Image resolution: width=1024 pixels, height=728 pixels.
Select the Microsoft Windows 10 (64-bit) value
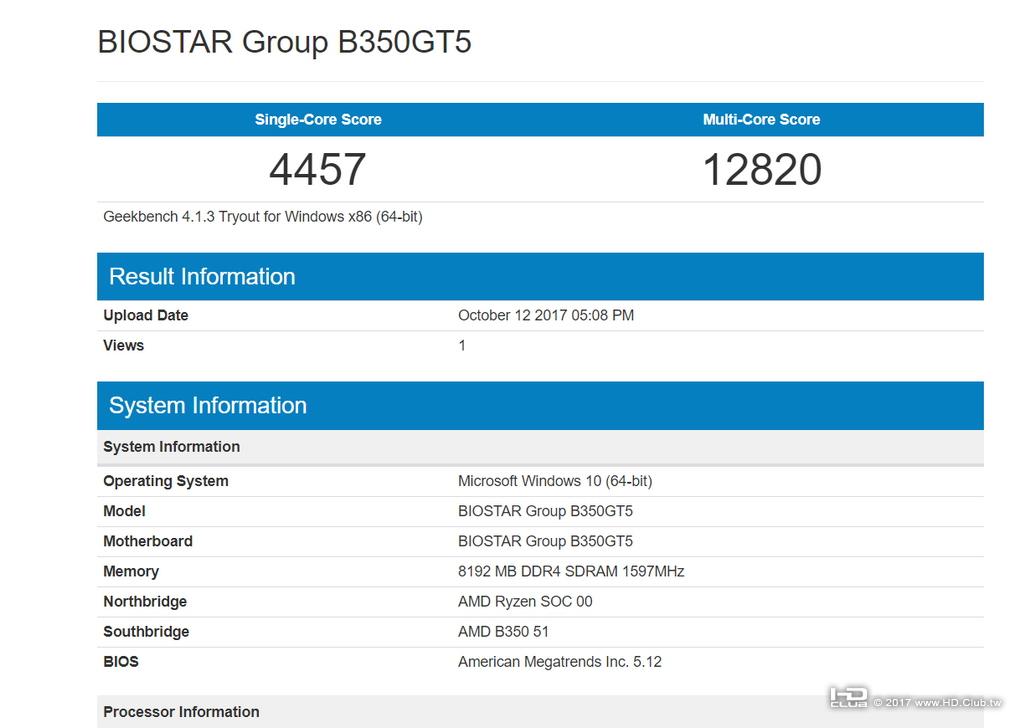[555, 481]
